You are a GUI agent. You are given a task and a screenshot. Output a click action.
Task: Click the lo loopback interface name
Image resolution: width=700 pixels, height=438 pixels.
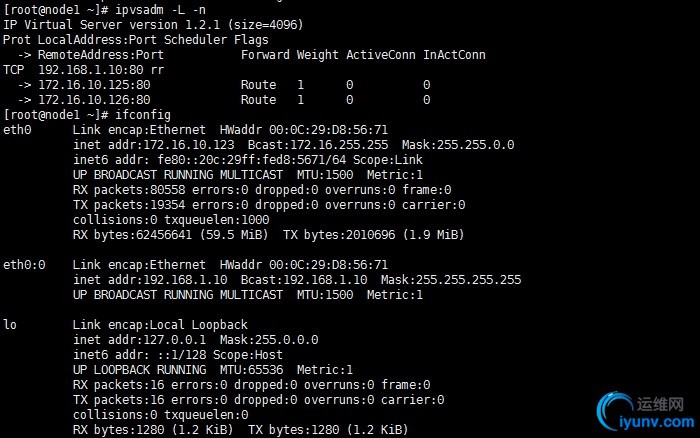coord(10,325)
